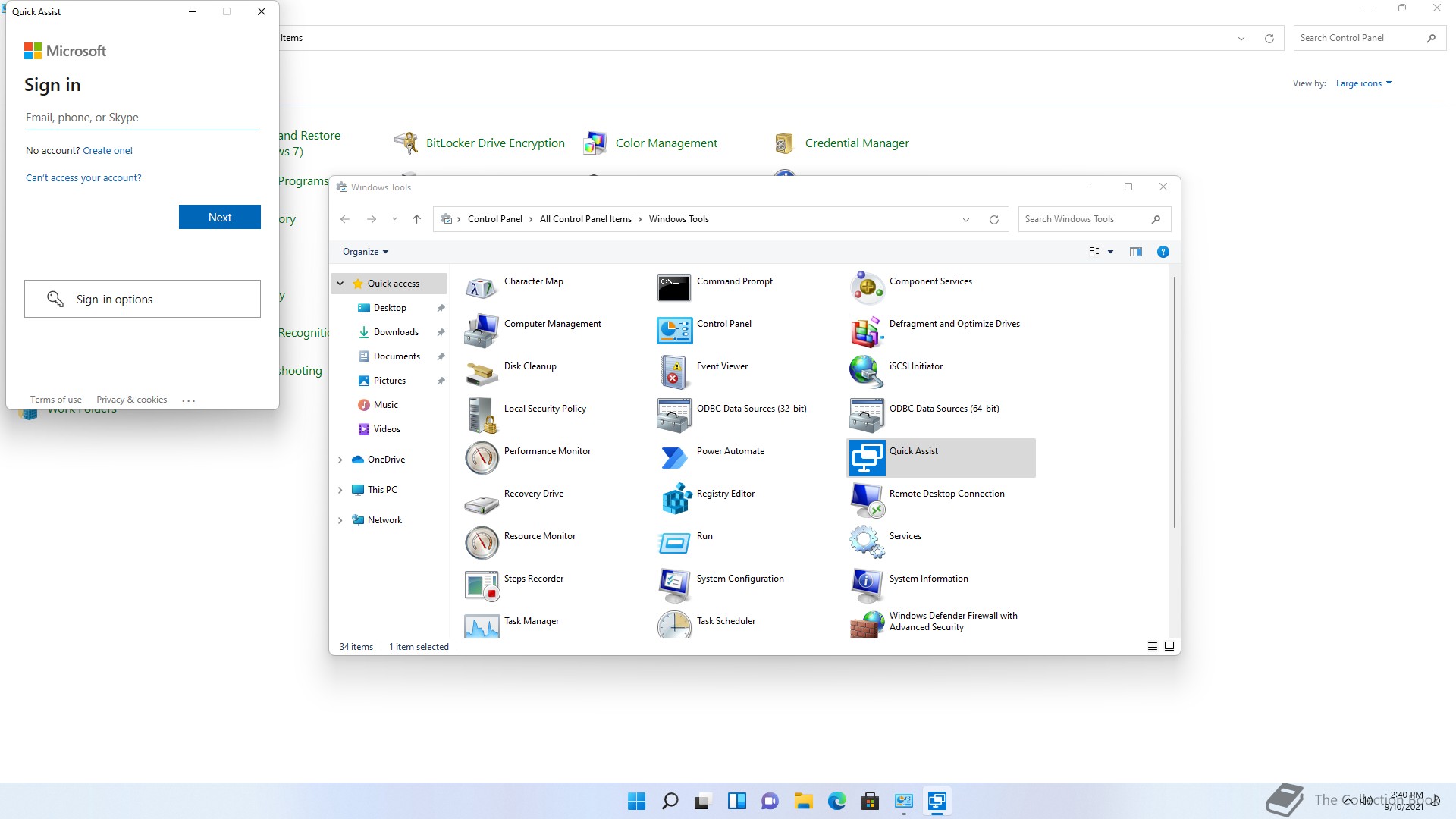The image size is (1456, 819).
Task: Open Services gear icon
Action: tap(867, 543)
